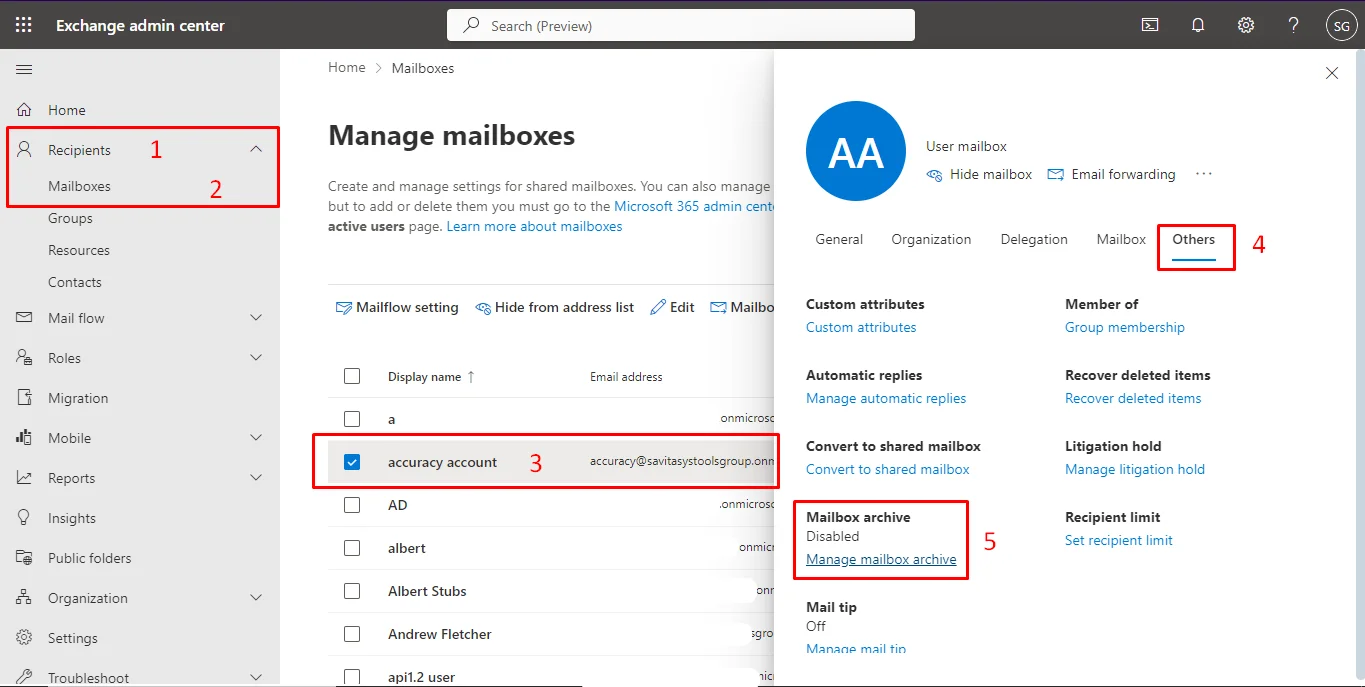The image size is (1365, 687).
Task: Click Hide mailbox button
Action: [979, 174]
